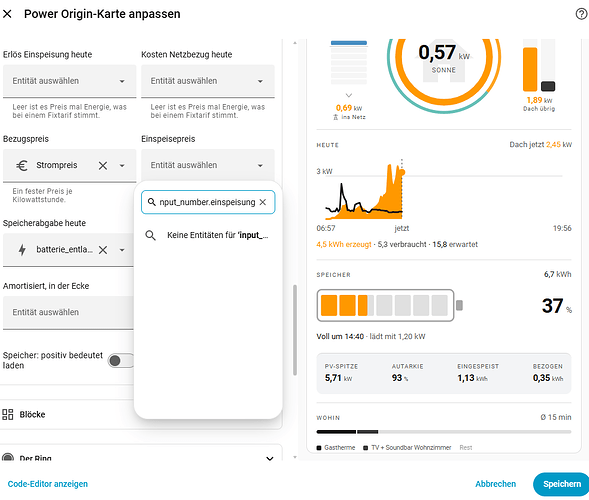
Task: Open the help icon in the header
Action: [x=581, y=14]
